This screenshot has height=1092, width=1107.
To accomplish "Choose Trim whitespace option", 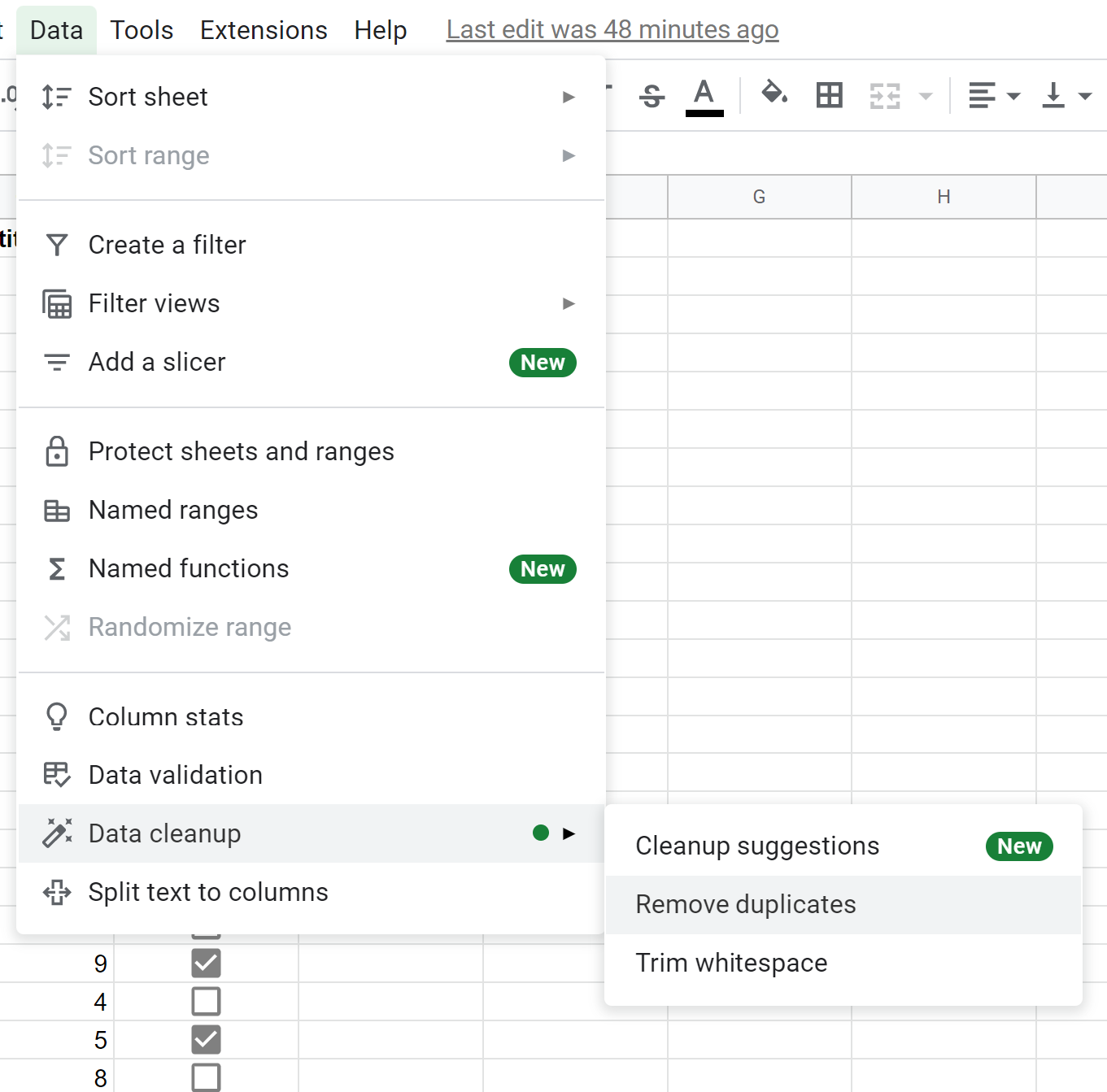I will pos(730,963).
